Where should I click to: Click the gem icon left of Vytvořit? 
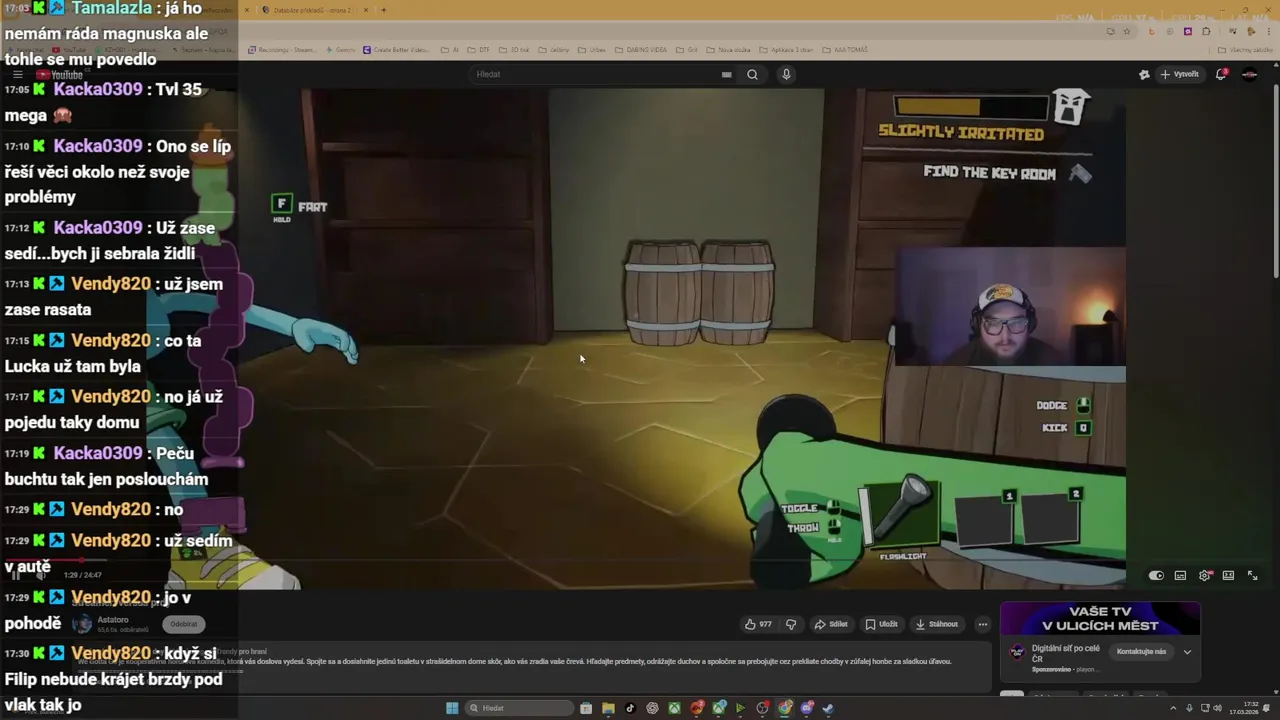tap(1144, 74)
